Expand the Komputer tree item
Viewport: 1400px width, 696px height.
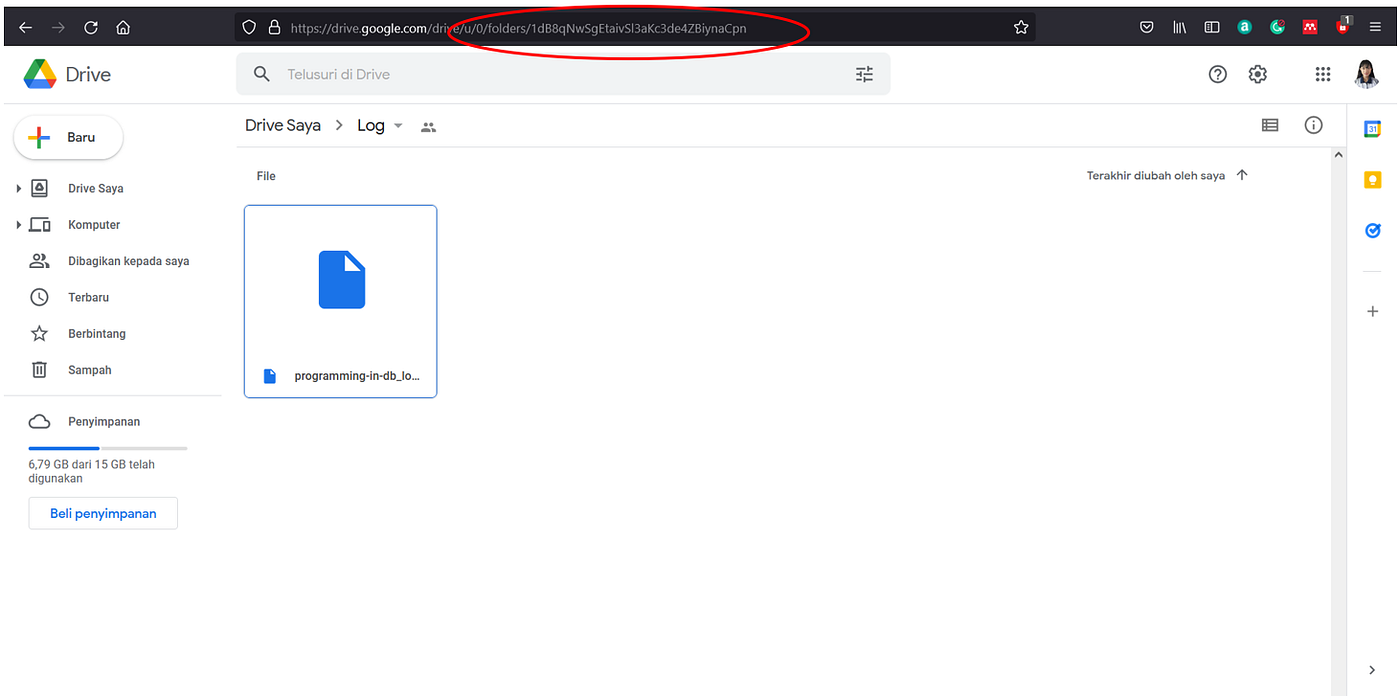pos(20,224)
